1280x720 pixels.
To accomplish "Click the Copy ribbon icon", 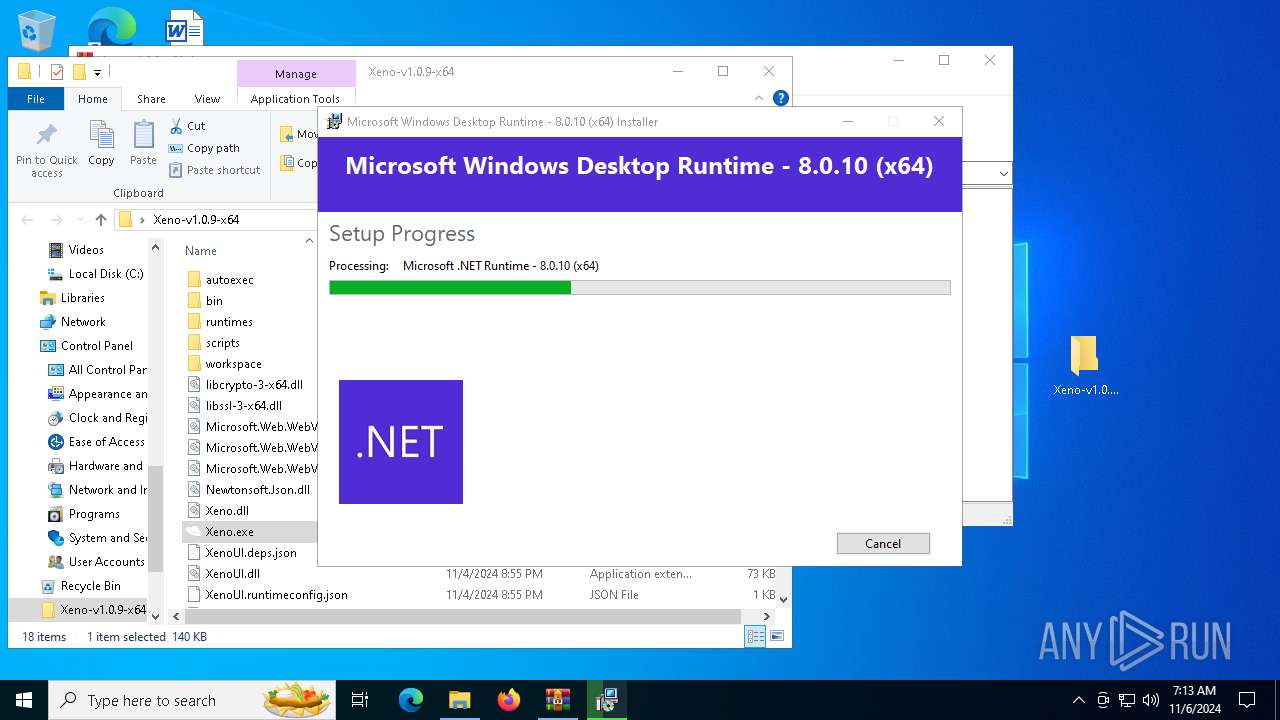I will 101,143.
